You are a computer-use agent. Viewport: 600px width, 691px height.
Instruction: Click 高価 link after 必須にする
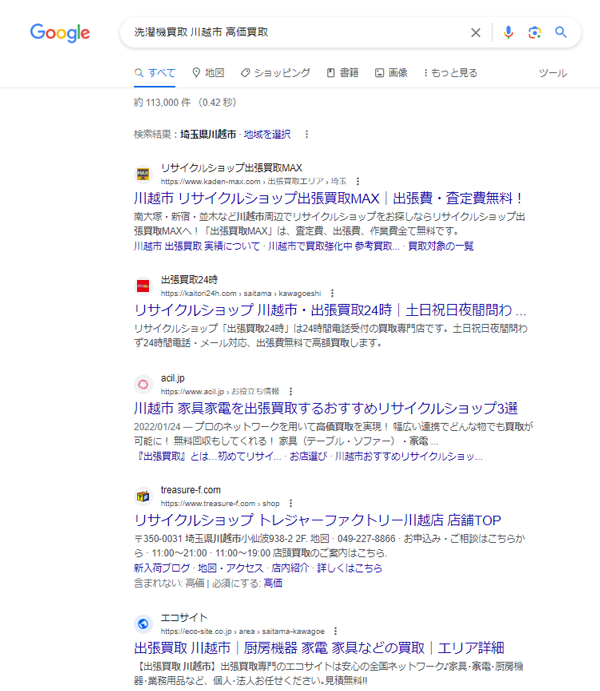click(273, 583)
